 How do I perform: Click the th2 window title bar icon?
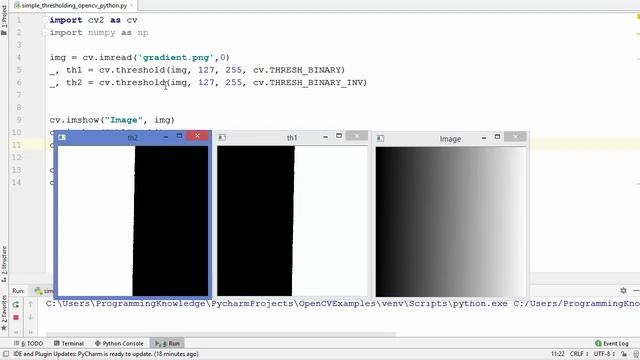click(x=62, y=137)
